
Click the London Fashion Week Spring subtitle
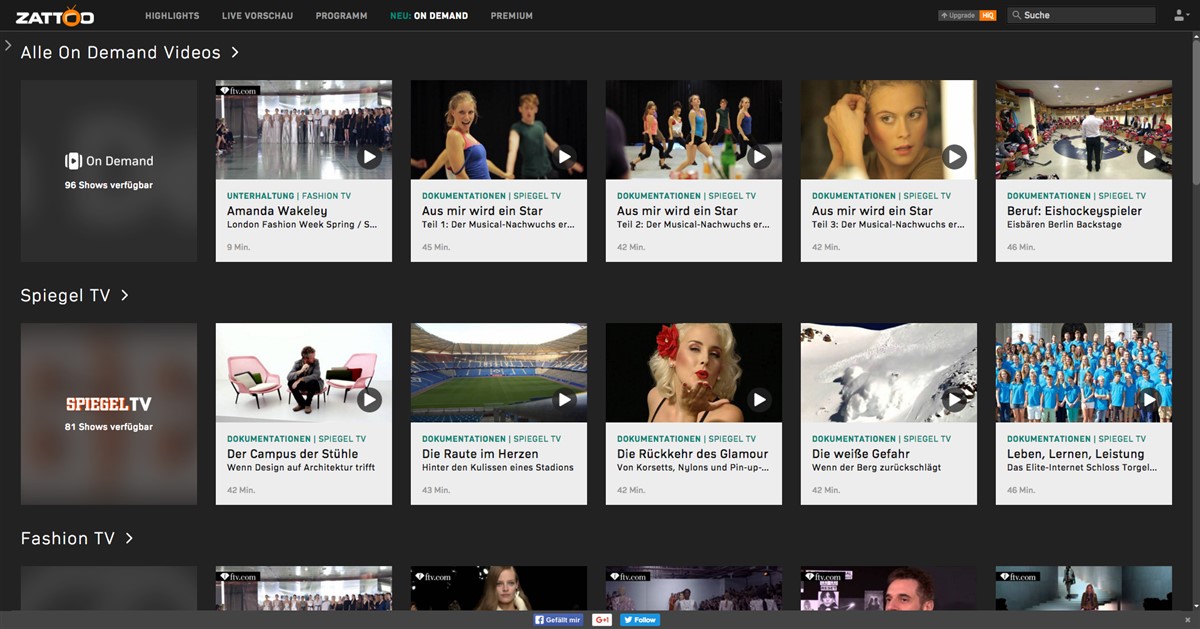(x=302, y=225)
